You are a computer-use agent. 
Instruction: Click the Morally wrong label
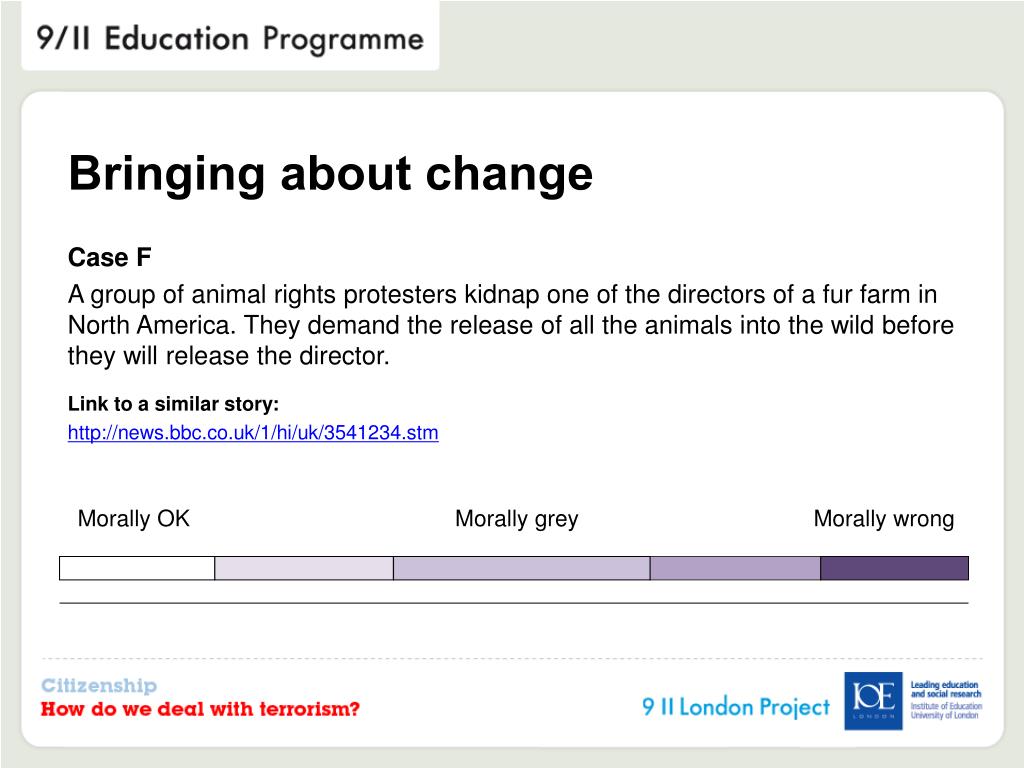point(884,519)
